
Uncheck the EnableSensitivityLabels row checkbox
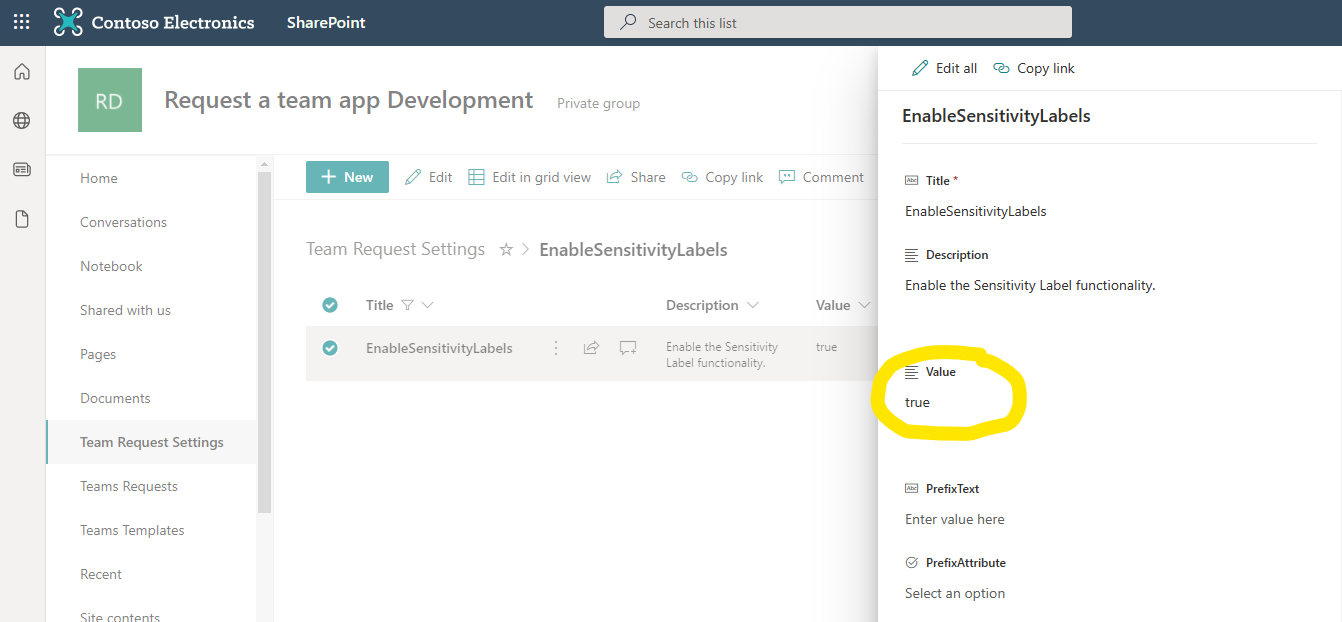tap(330, 348)
